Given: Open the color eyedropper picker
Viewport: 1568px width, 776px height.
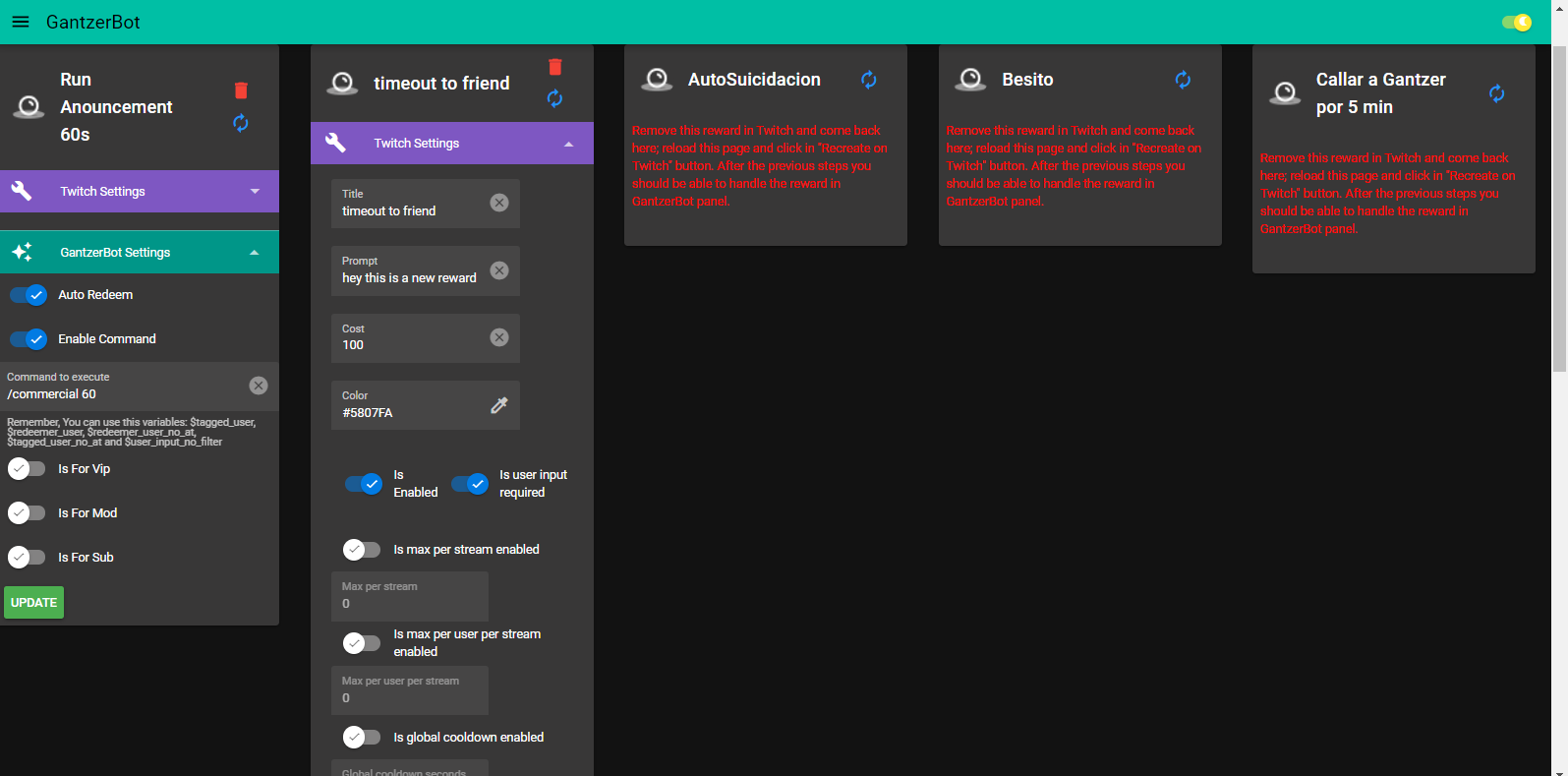Looking at the screenshot, I should tap(499, 405).
